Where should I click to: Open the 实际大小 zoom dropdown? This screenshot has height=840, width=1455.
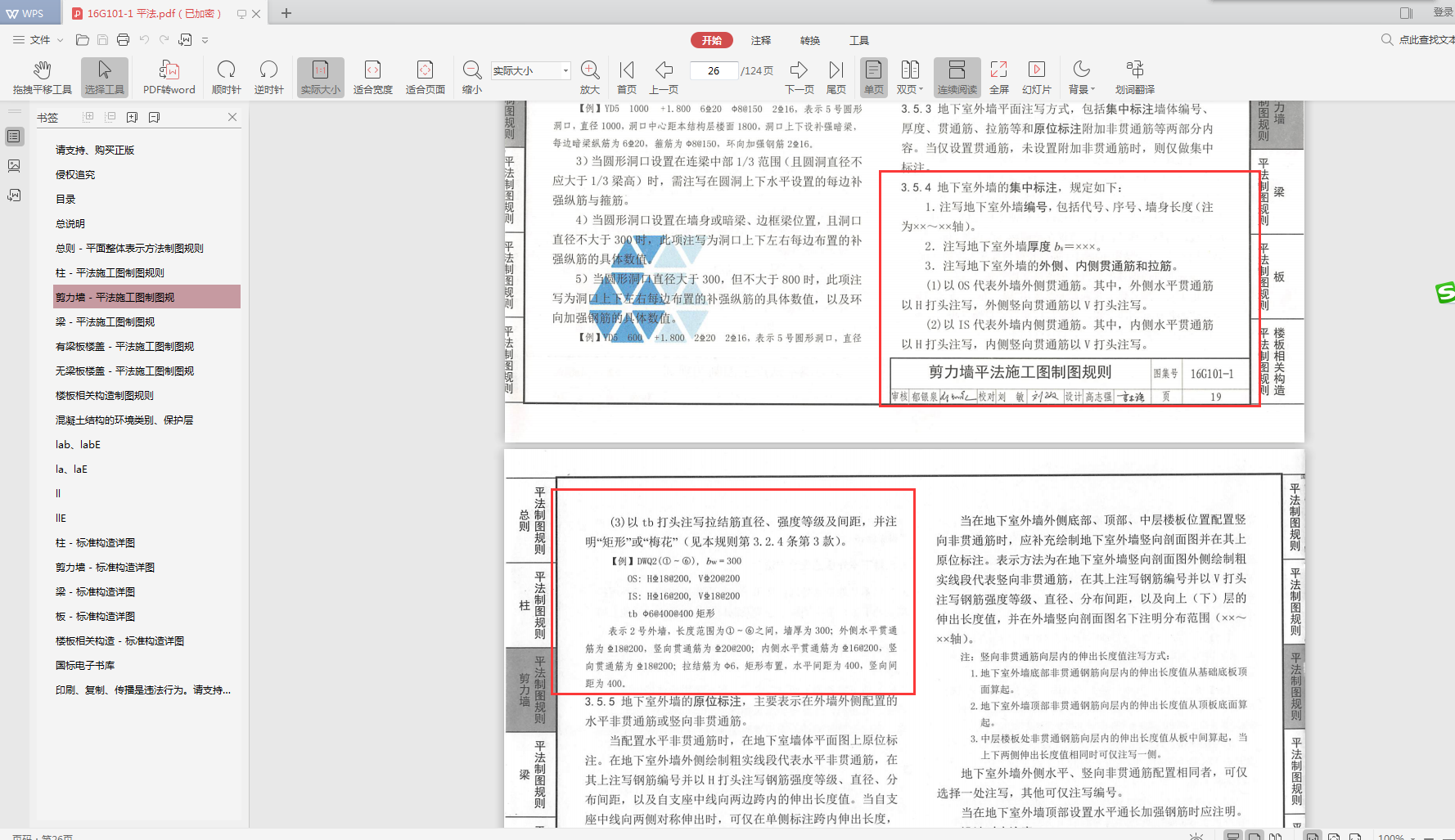pyautogui.click(x=565, y=71)
